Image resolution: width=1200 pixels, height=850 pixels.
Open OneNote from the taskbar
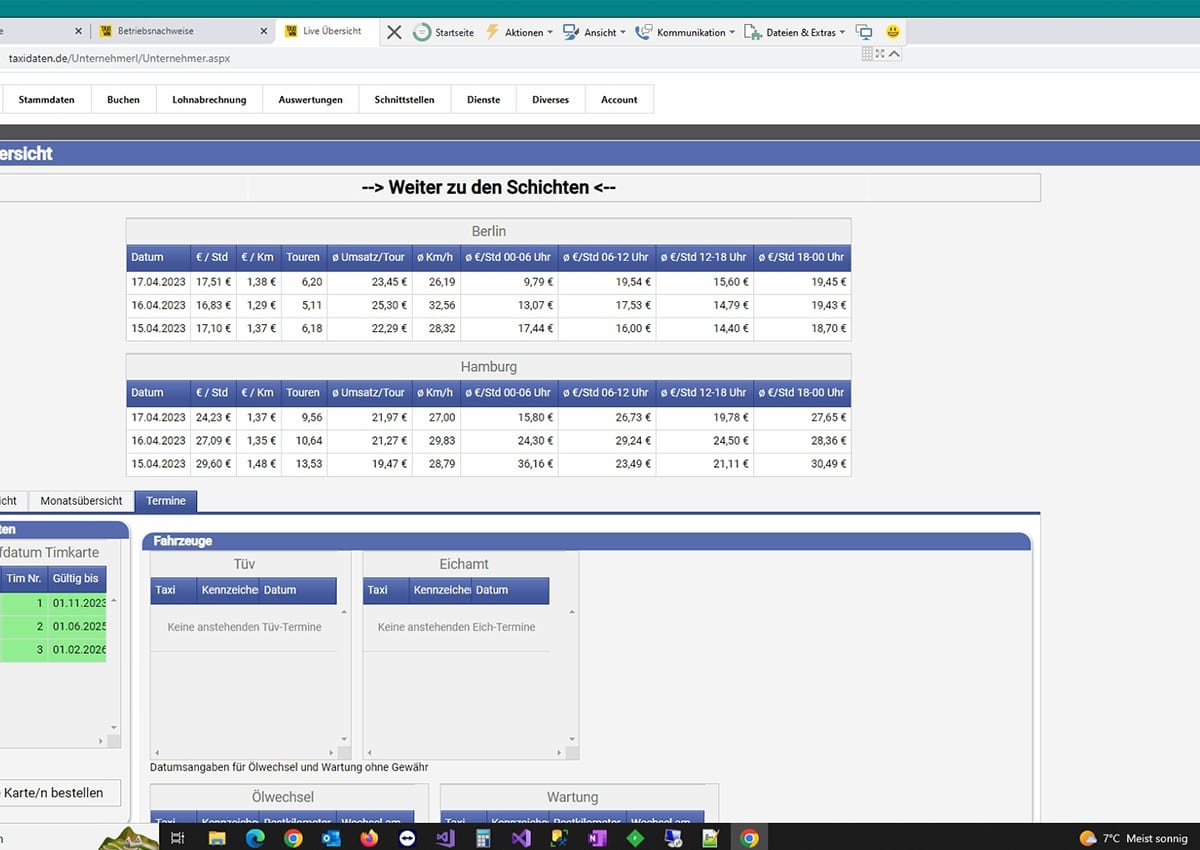(x=597, y=838)
